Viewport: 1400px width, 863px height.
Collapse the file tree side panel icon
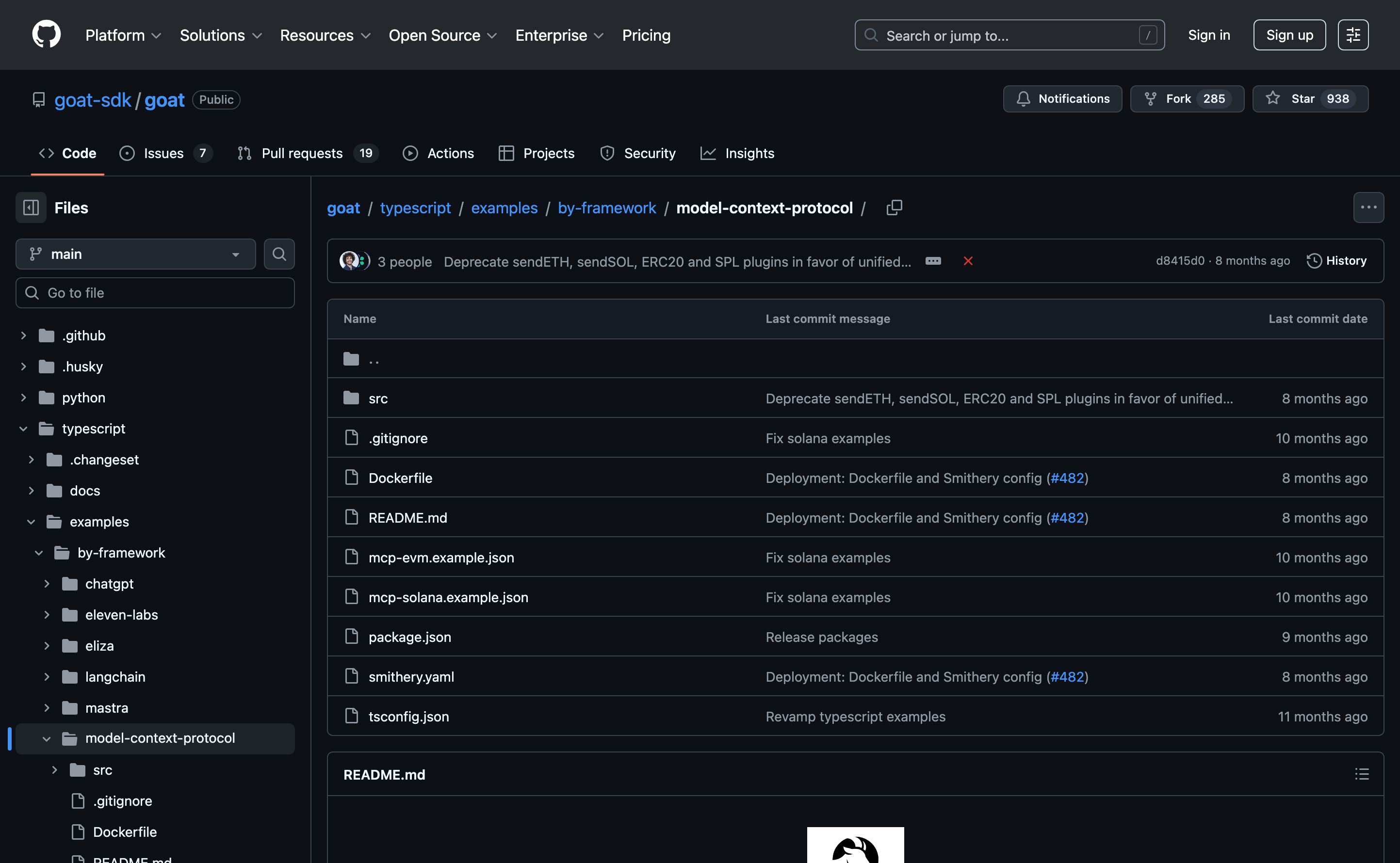click(31, 208)
